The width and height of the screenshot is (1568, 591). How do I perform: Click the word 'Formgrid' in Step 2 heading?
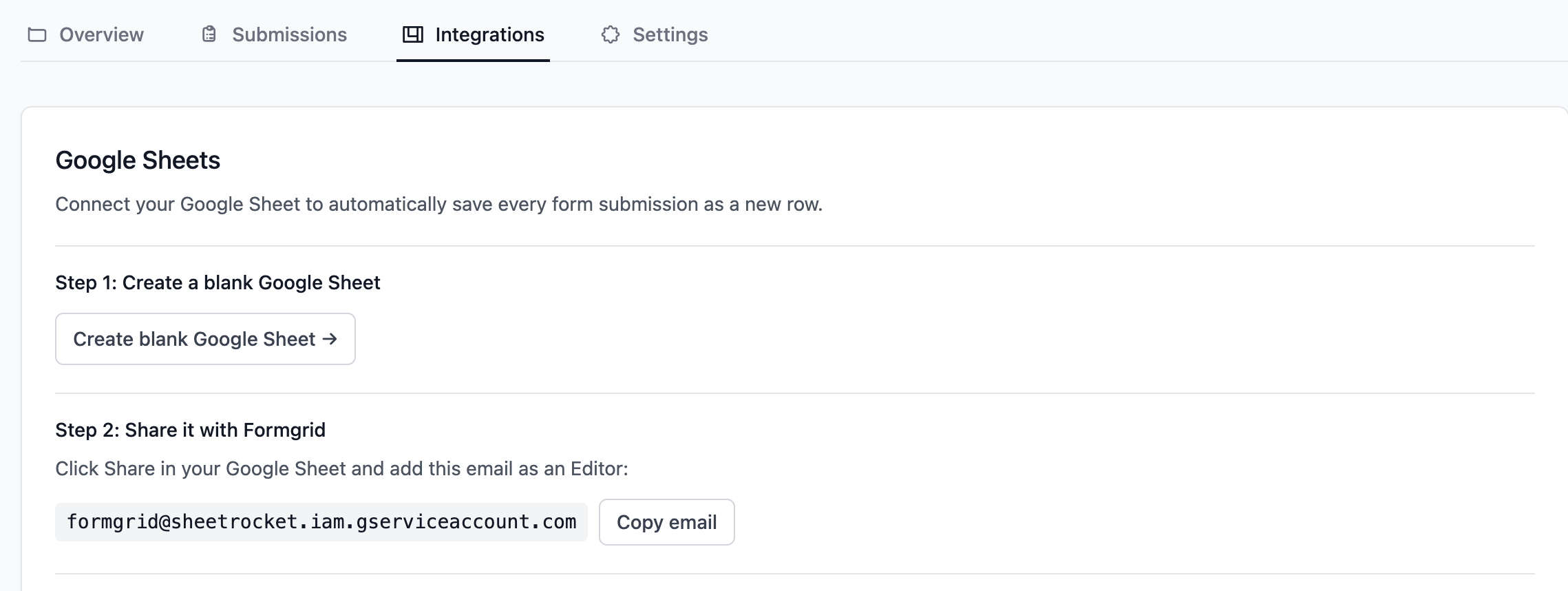click(284, 431)
